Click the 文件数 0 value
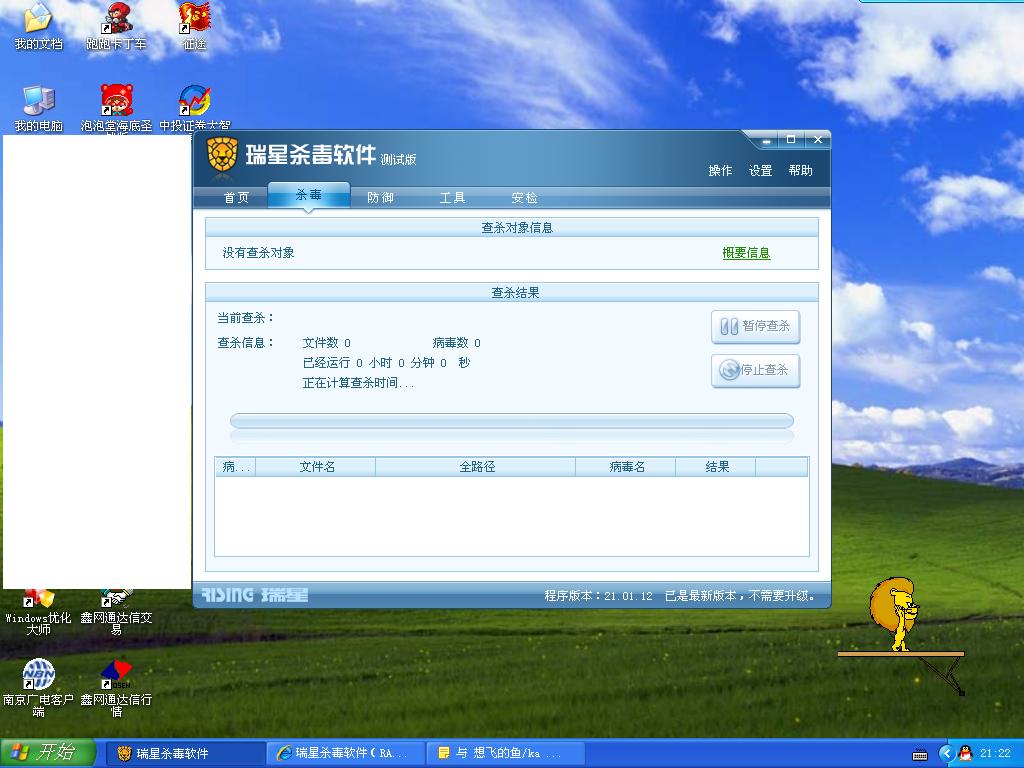The height and width of the screenshot is (768, 1024). (327, 343)
